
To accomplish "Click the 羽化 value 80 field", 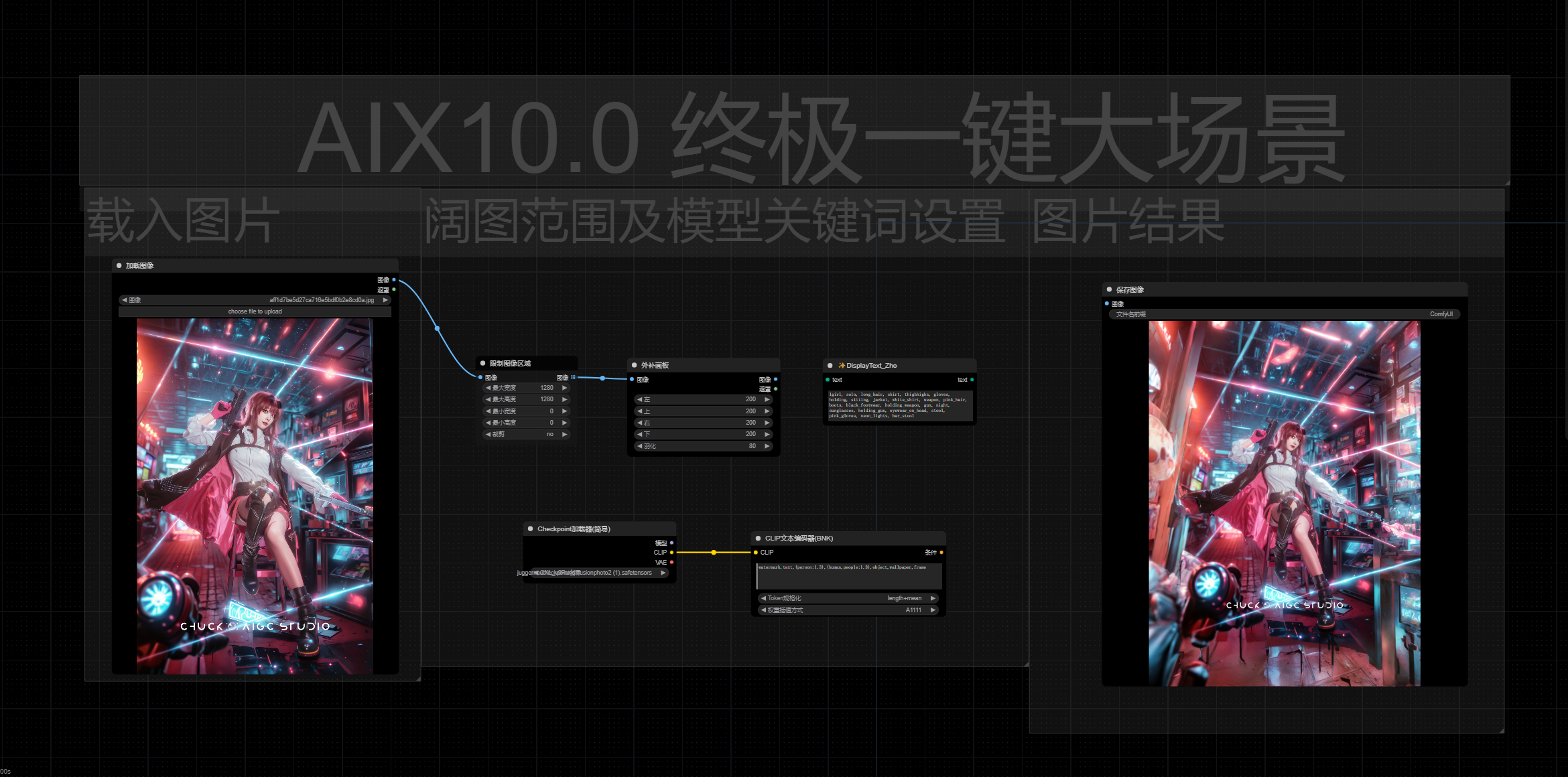I will [x=704, y=446].
